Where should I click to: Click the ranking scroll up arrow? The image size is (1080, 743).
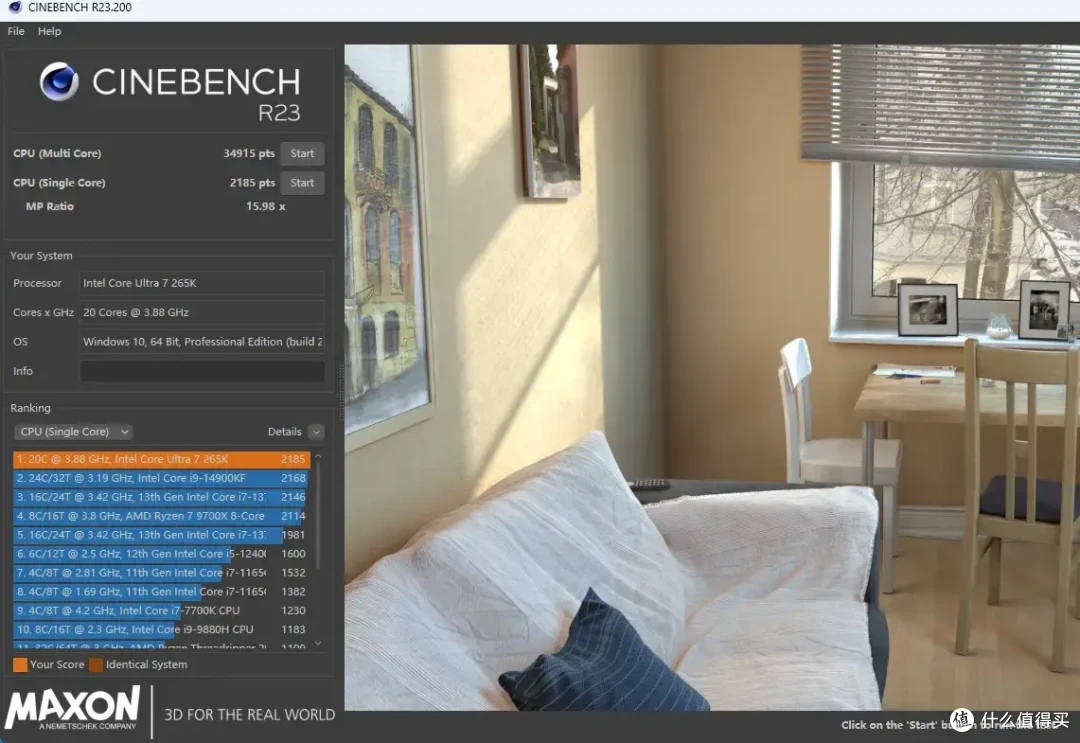[318, 456]
